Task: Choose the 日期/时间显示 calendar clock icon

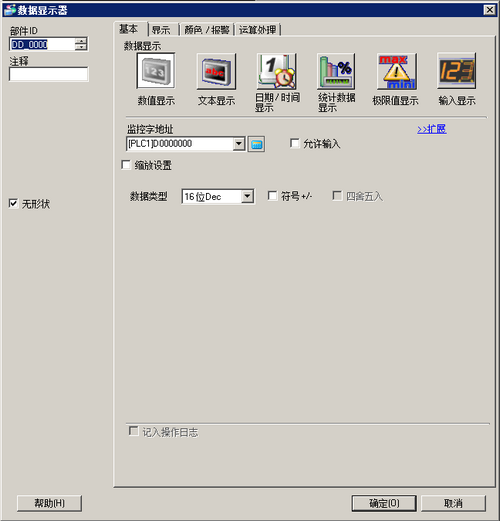Action: (x=276, y=71)
